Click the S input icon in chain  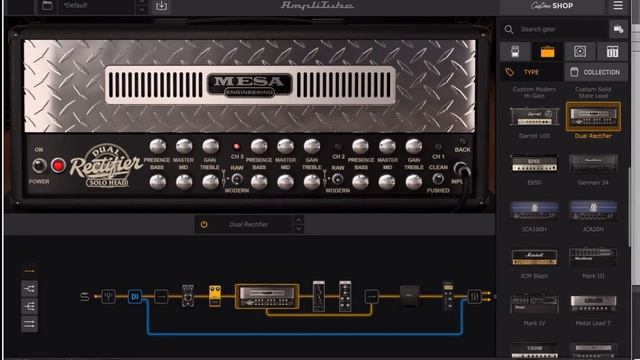pos(84,297)
